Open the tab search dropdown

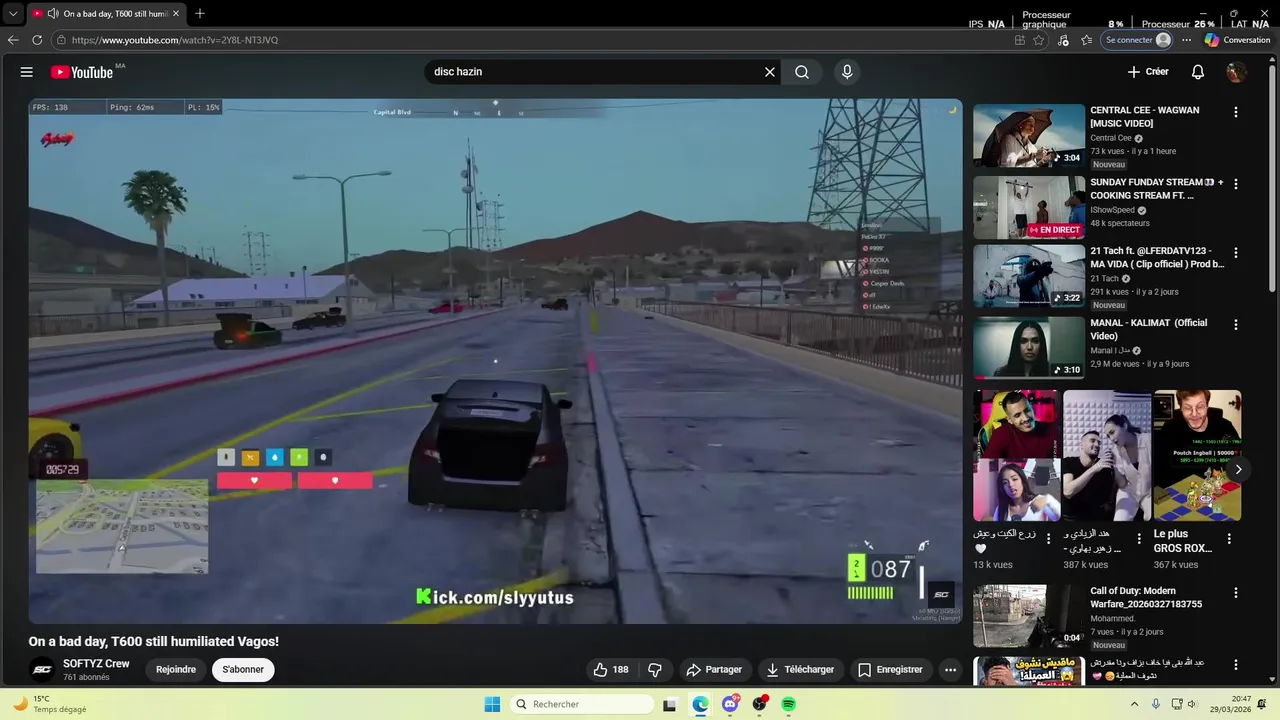pos(13,13)
